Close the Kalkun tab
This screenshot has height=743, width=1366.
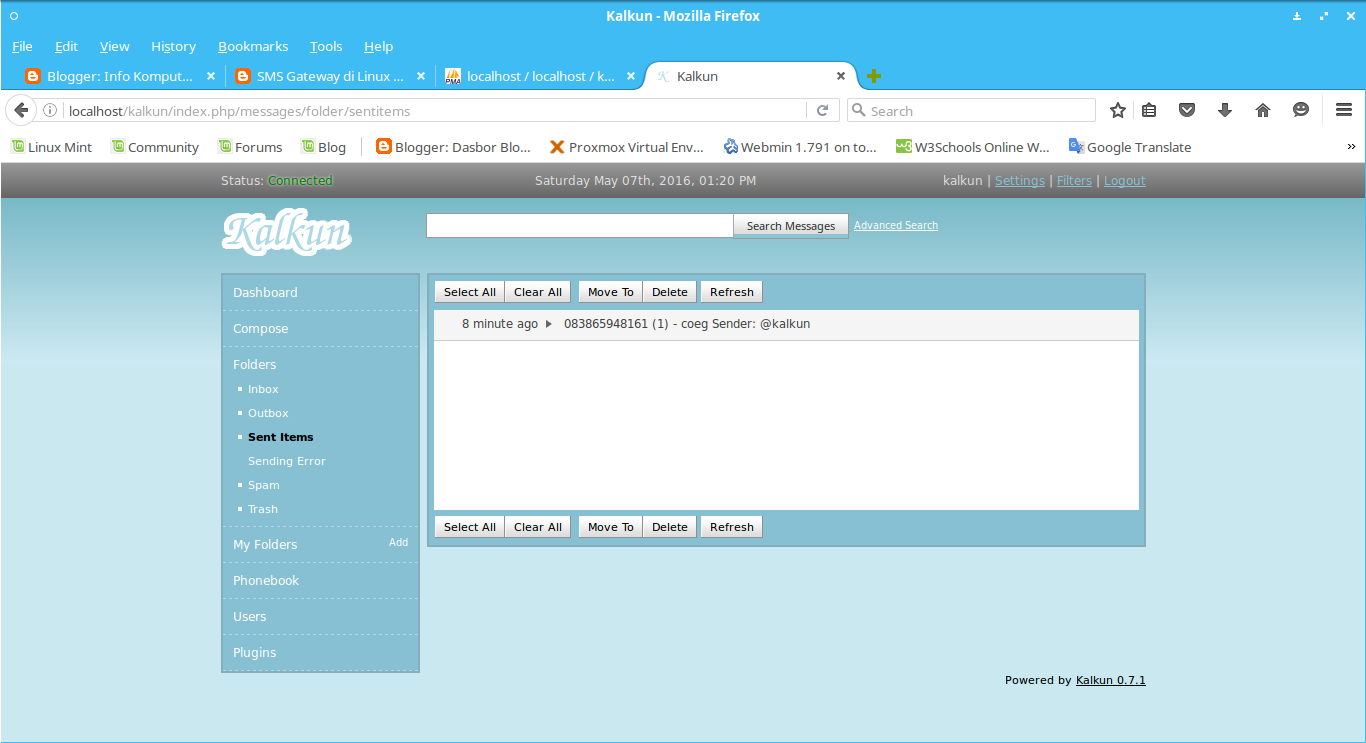click(841, 76)
